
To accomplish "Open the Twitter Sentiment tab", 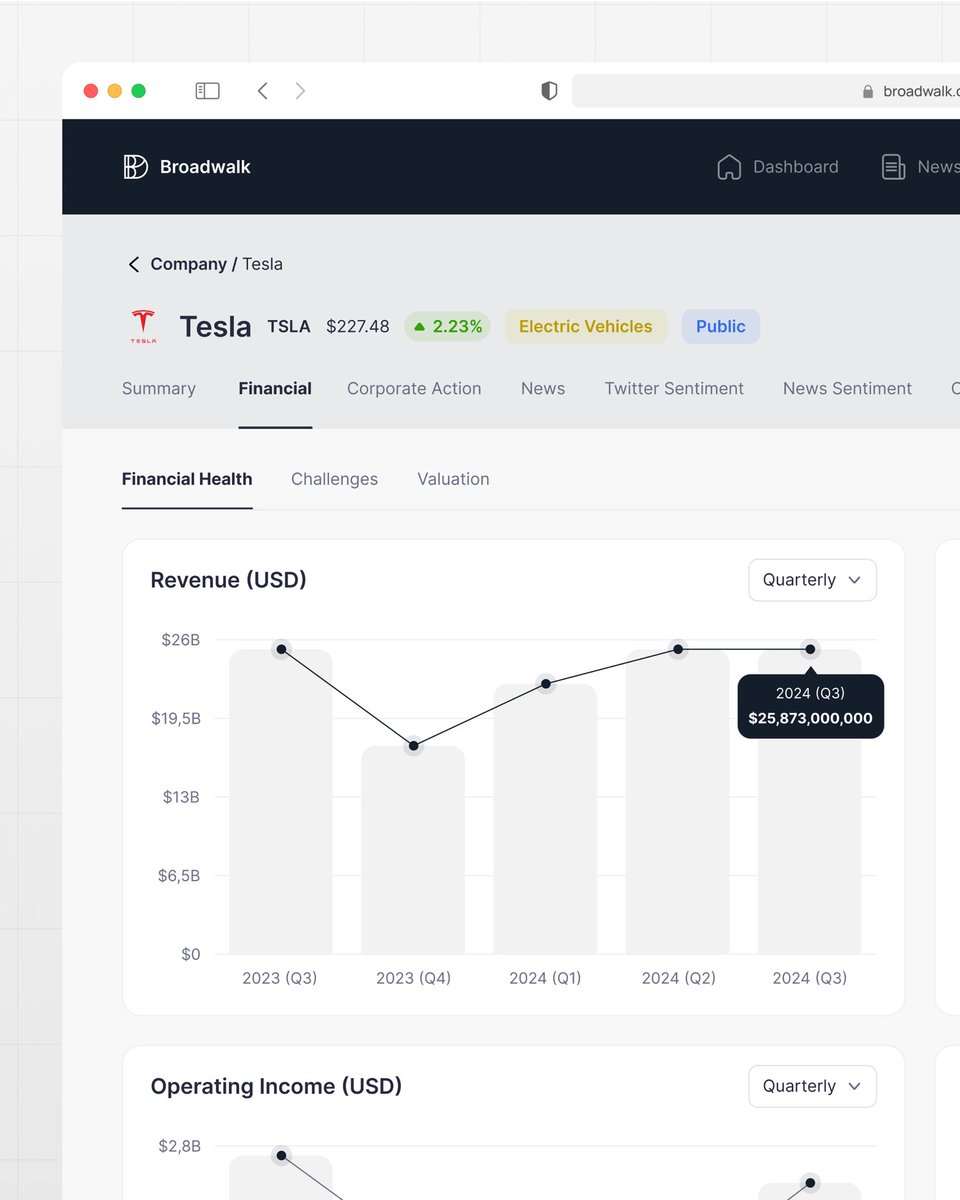I will click(674, 388).
